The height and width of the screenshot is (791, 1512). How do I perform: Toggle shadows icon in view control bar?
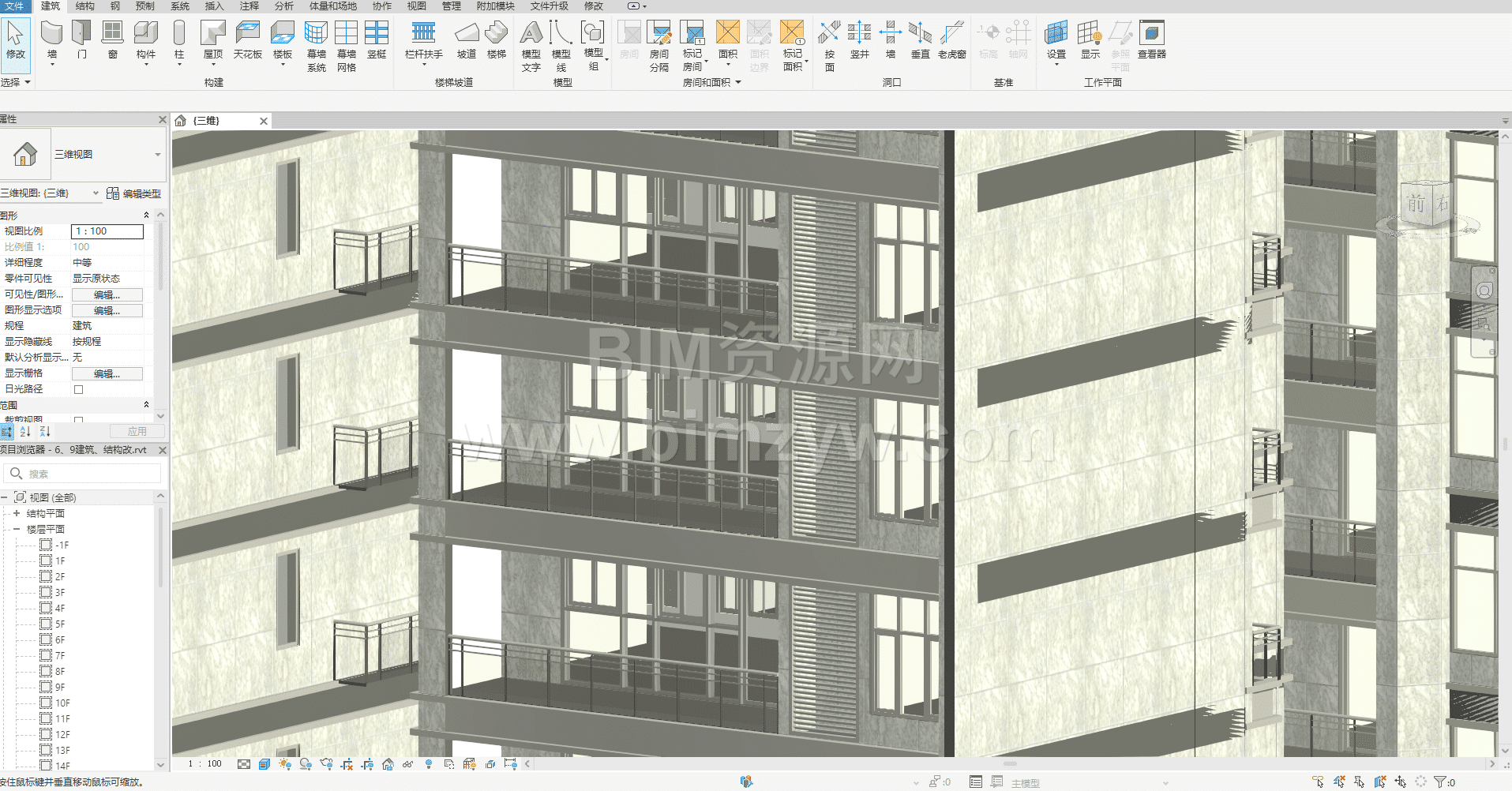click(306, 764)
